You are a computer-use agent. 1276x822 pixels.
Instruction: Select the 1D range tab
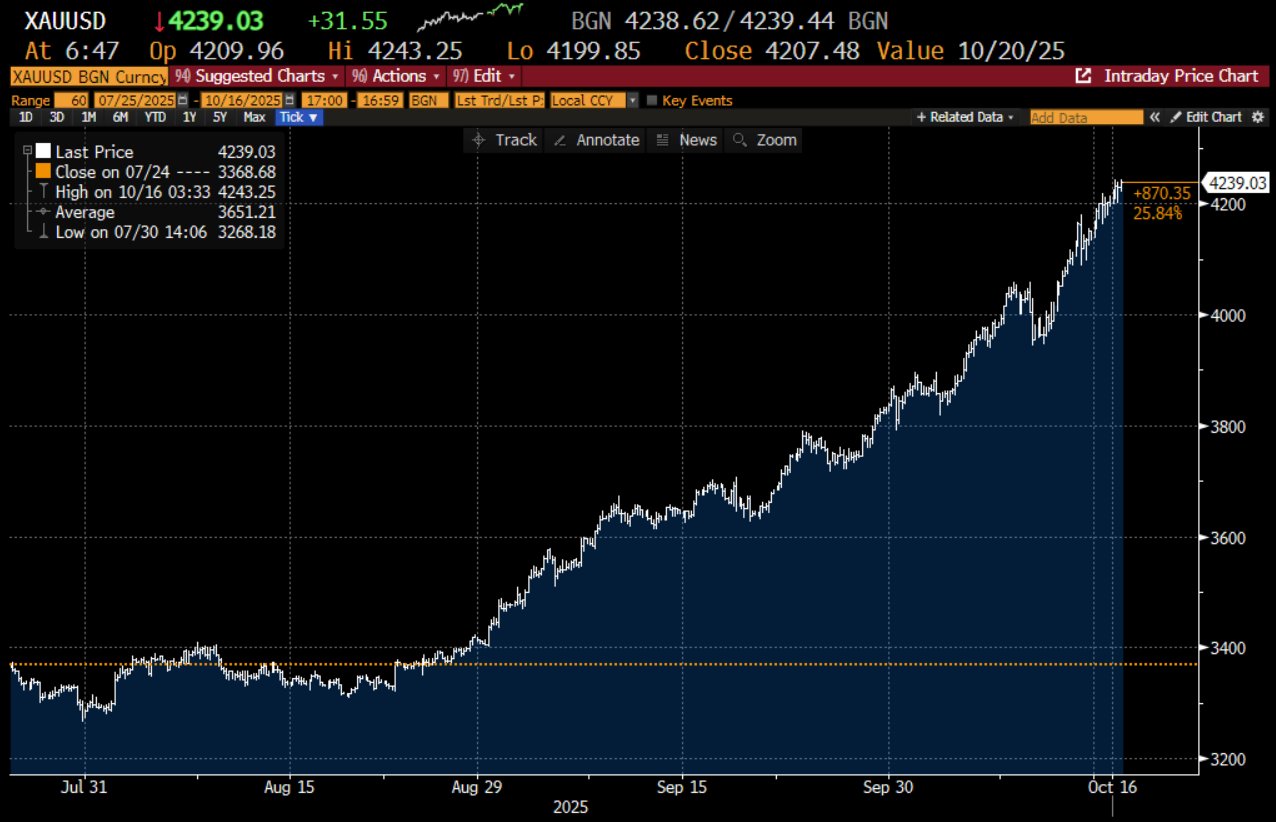[26, 117]
